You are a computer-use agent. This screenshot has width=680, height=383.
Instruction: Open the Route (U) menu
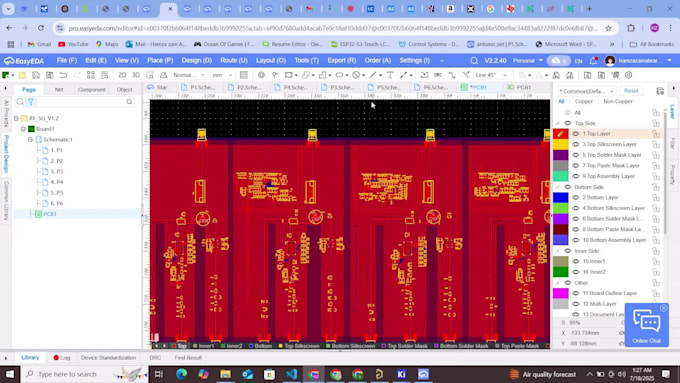click(x=234, y=61)
